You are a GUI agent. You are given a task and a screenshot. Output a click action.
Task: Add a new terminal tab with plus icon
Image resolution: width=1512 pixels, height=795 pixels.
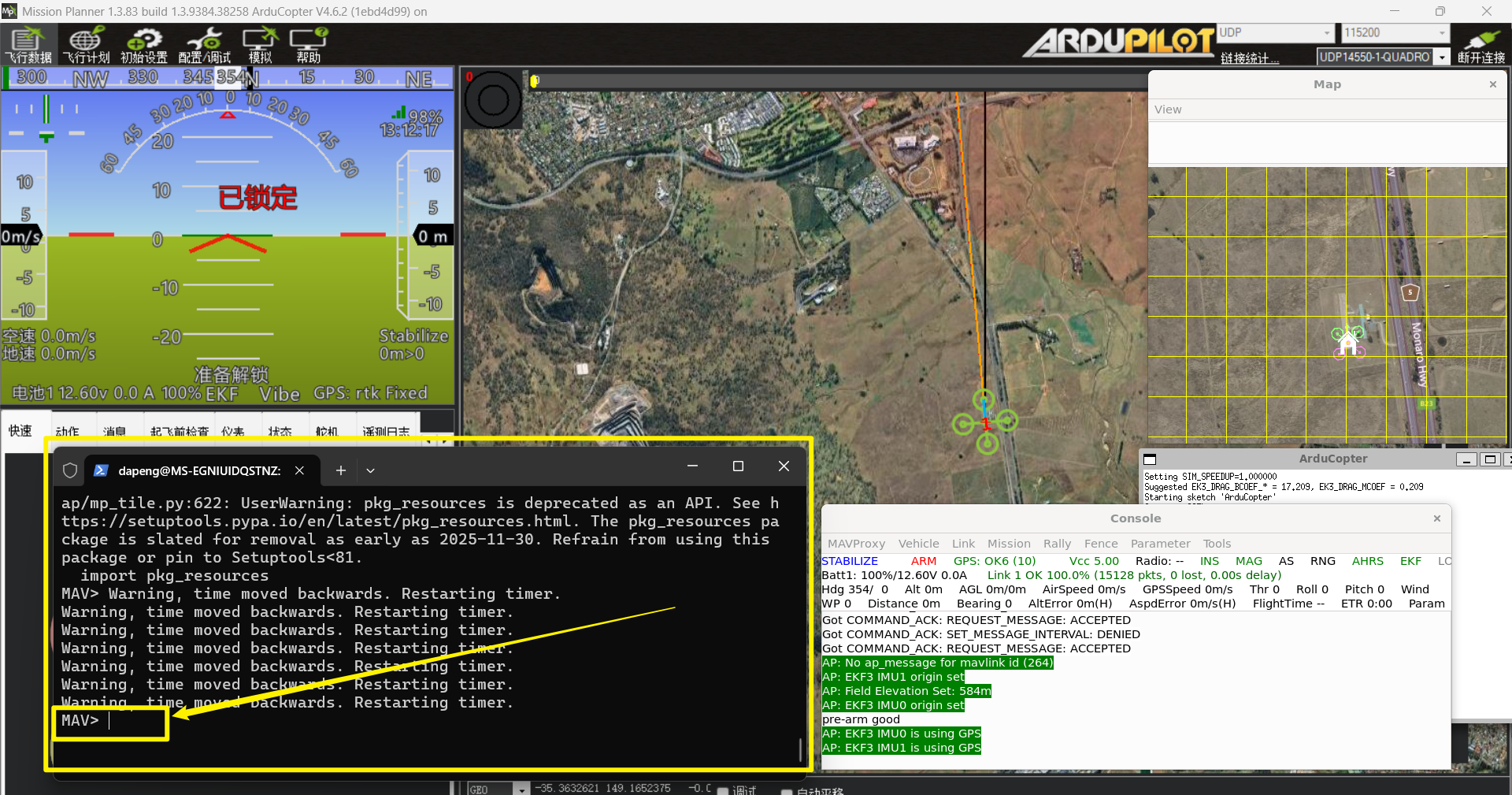pos(340,470)
